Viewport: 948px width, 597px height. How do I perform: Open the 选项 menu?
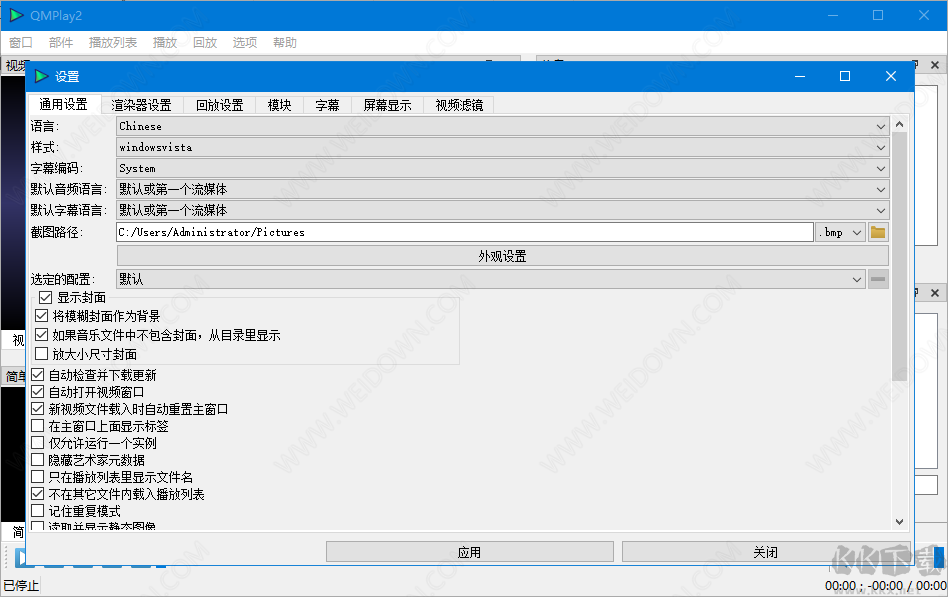tap(245, 42)
